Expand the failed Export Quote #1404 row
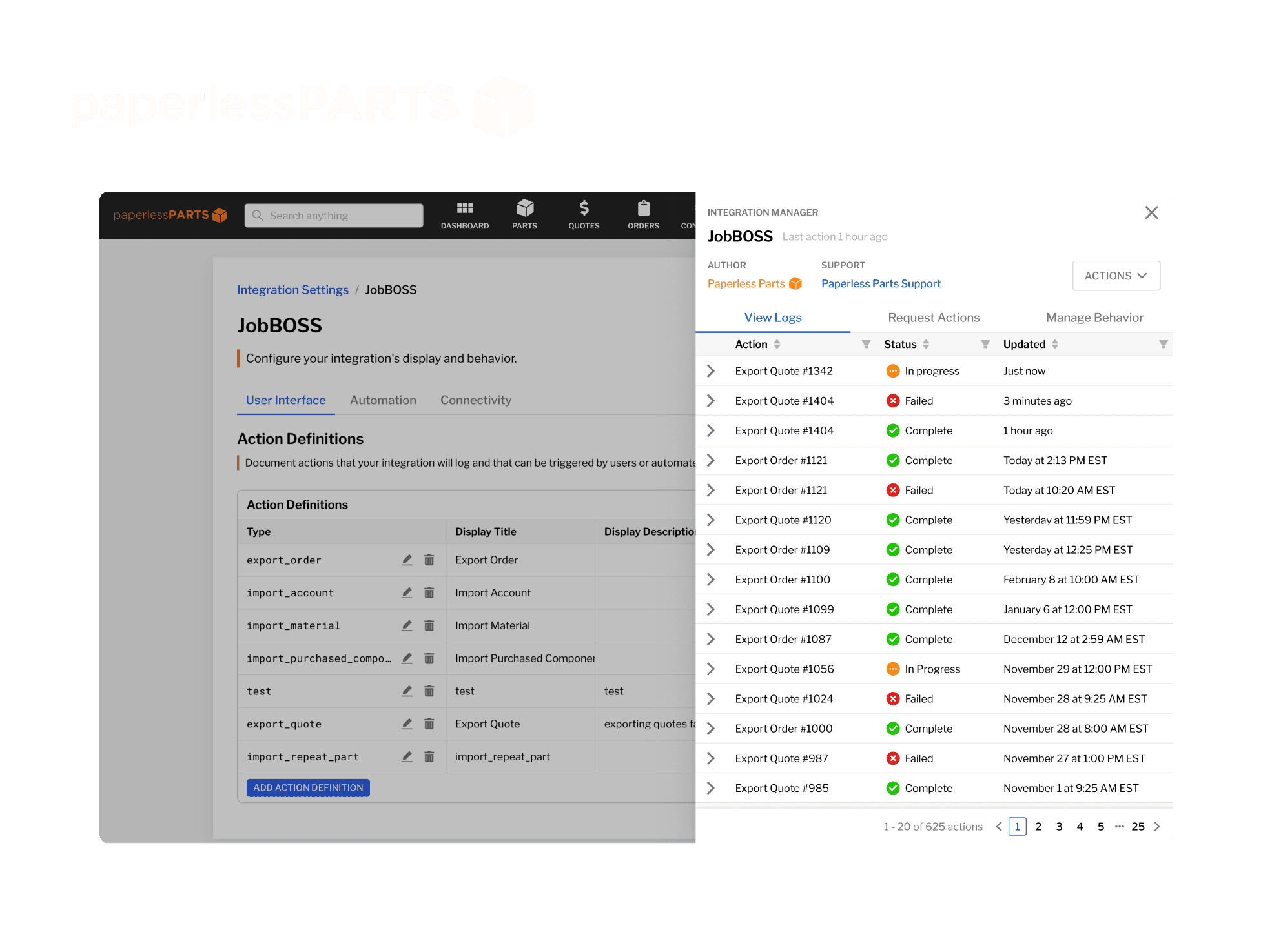 711,401
